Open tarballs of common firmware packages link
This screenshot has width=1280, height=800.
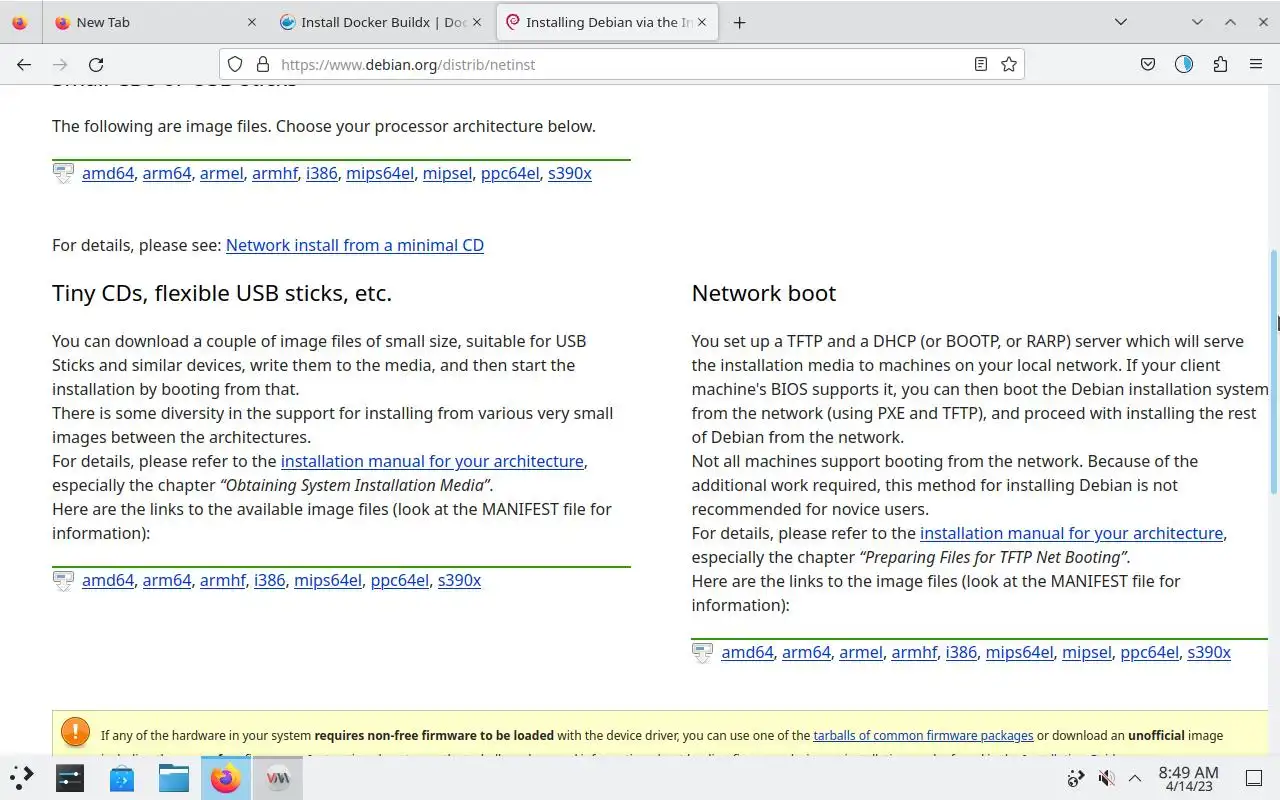pyautogui.click(x=923, y=735)
